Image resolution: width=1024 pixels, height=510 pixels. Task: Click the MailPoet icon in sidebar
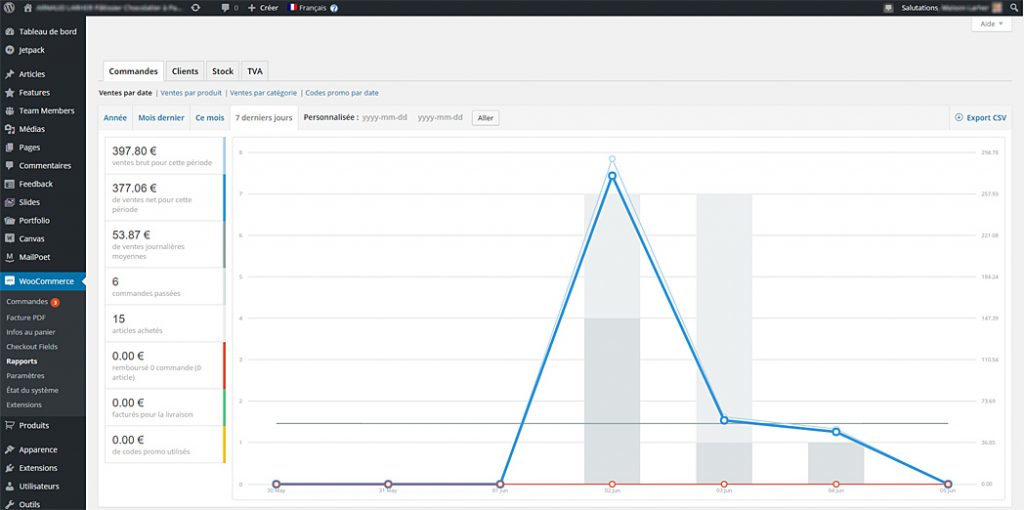[x=9, y=257]
